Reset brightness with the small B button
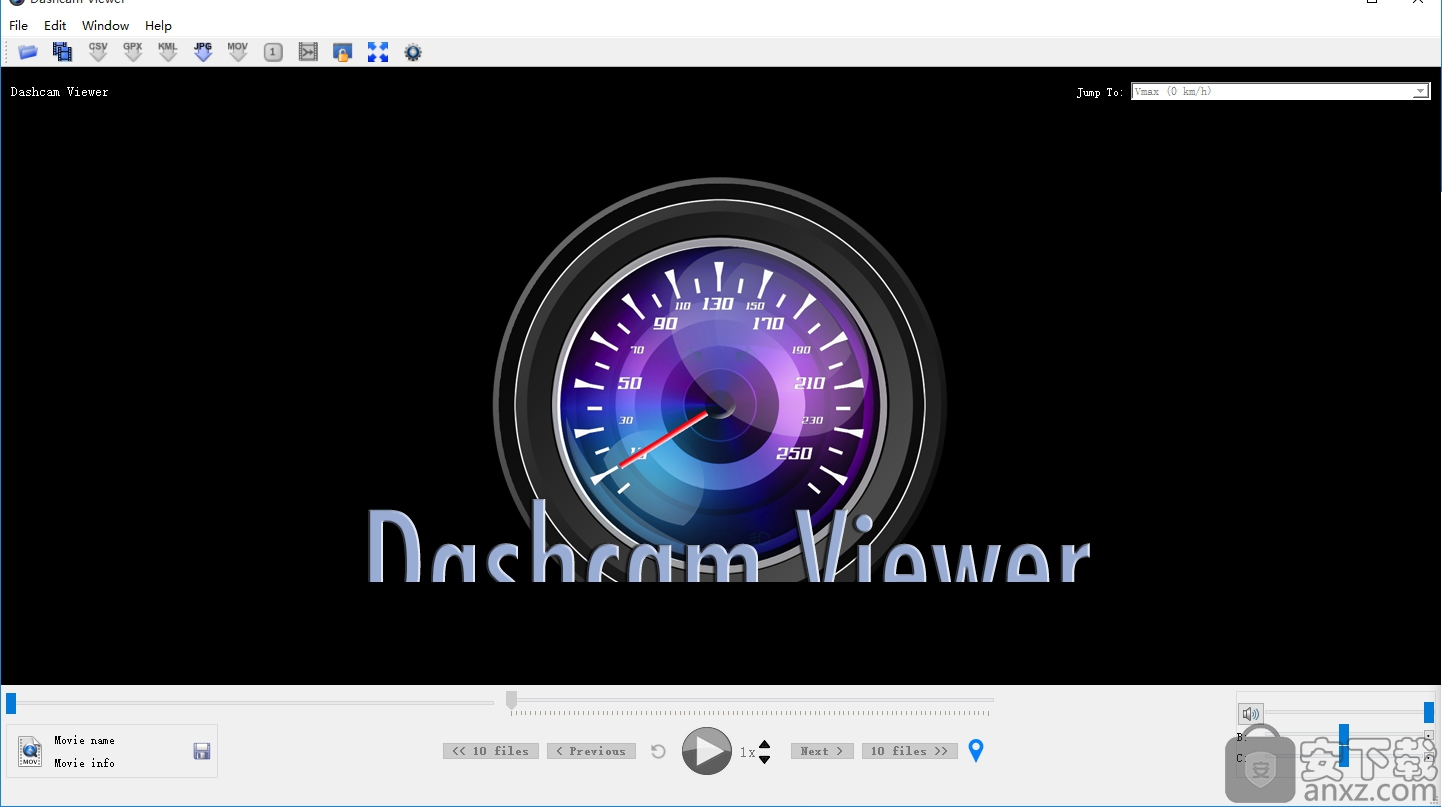 1428,736
